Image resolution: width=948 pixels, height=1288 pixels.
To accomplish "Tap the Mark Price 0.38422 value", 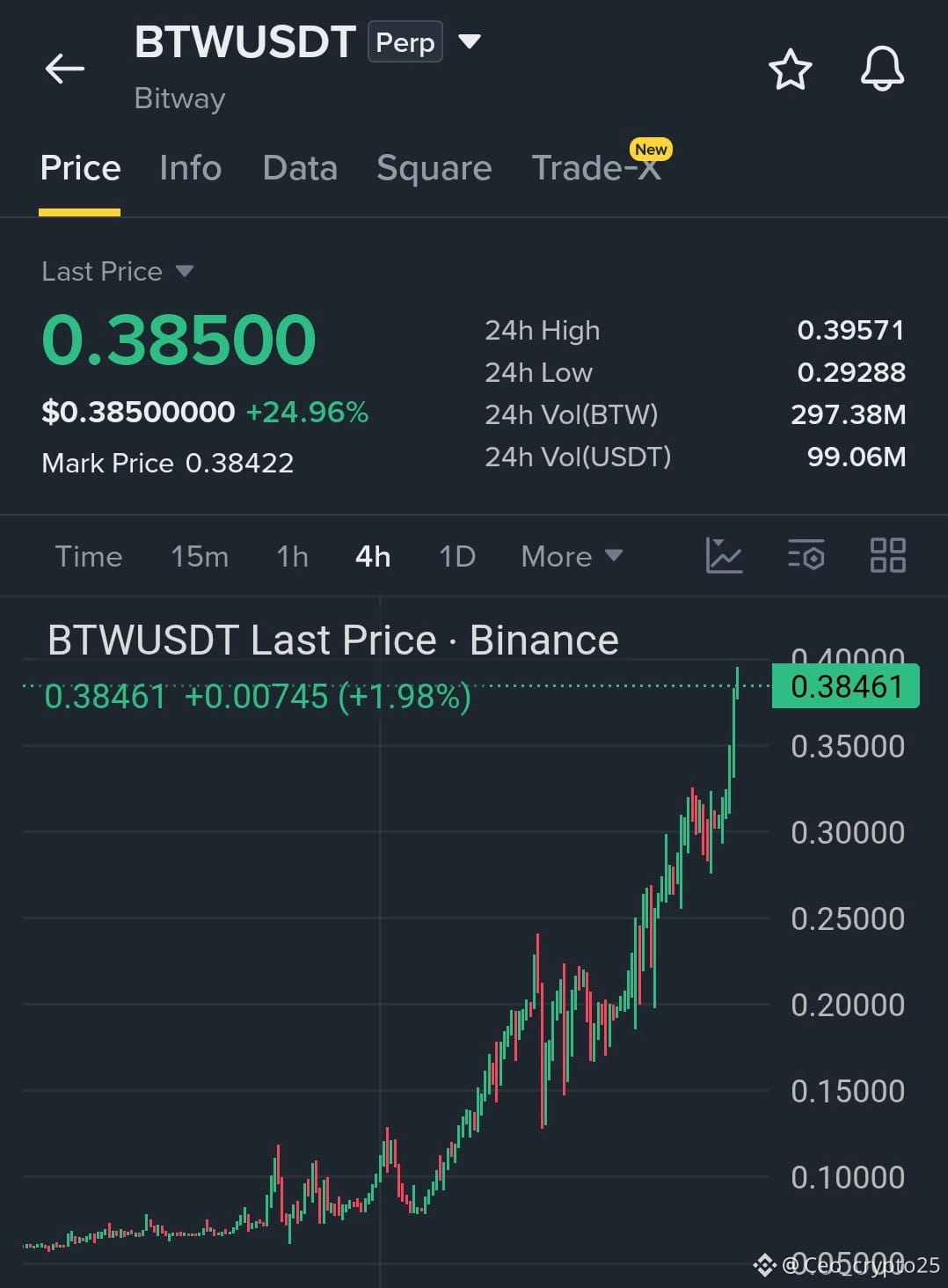I will click(x=239, y=463).
